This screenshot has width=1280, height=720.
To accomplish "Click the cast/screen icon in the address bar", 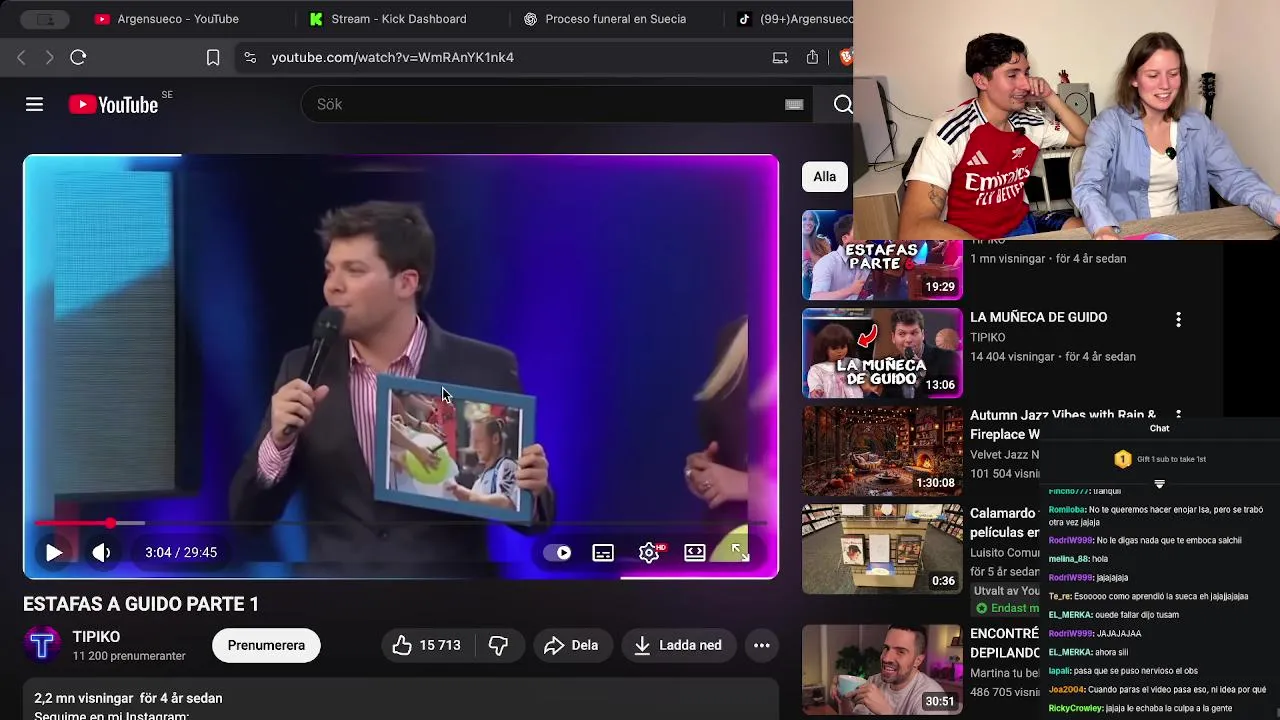I will (x=780, y=57).
